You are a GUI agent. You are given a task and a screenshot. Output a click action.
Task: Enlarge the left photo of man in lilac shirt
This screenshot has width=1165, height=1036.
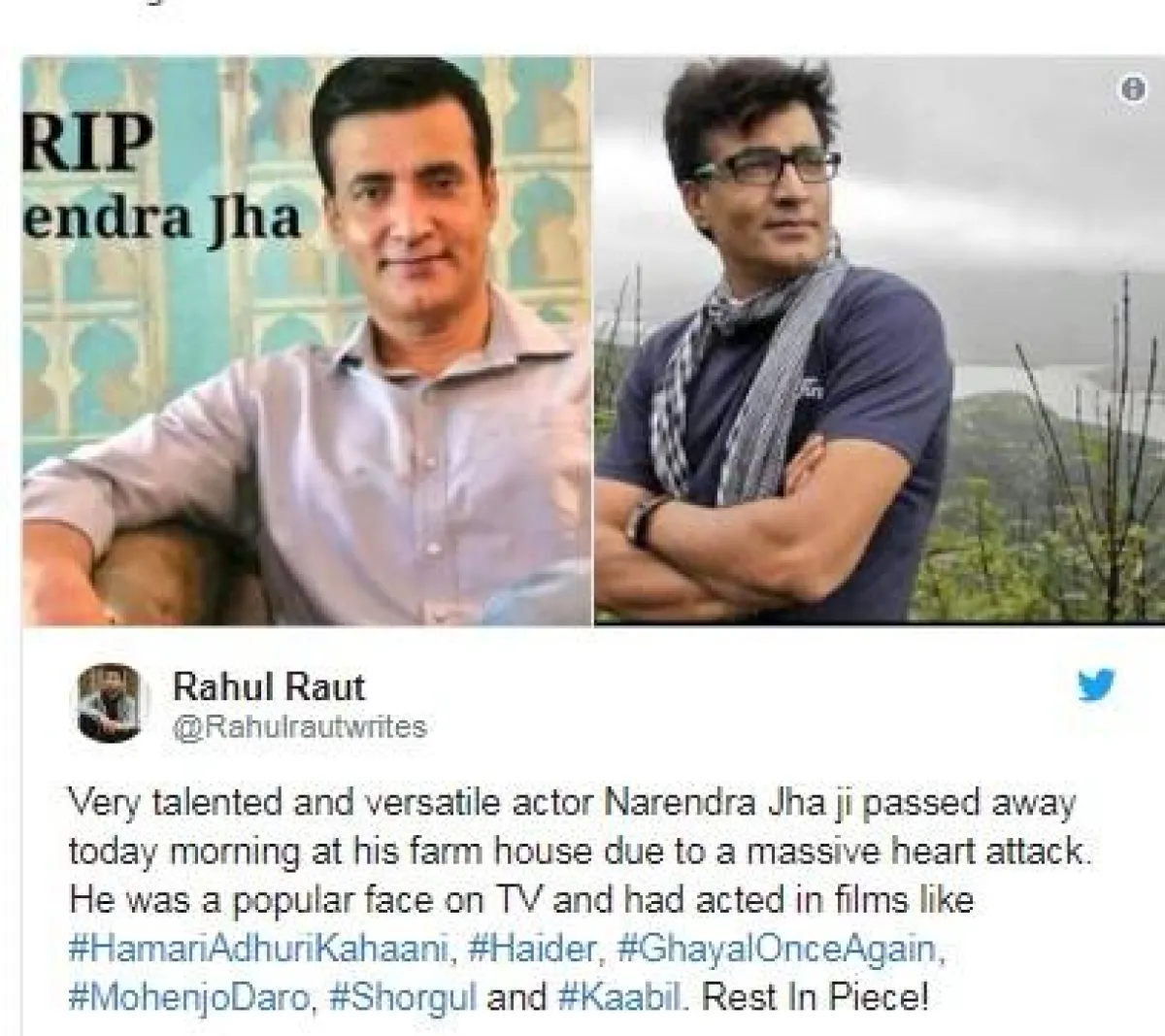[x=307, y=340]
